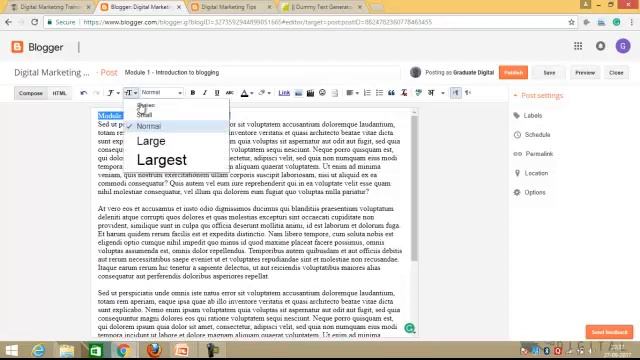This screenshot has width=640, height=360.
Task: Switch to Compose mode
Action: click(31, 93)
